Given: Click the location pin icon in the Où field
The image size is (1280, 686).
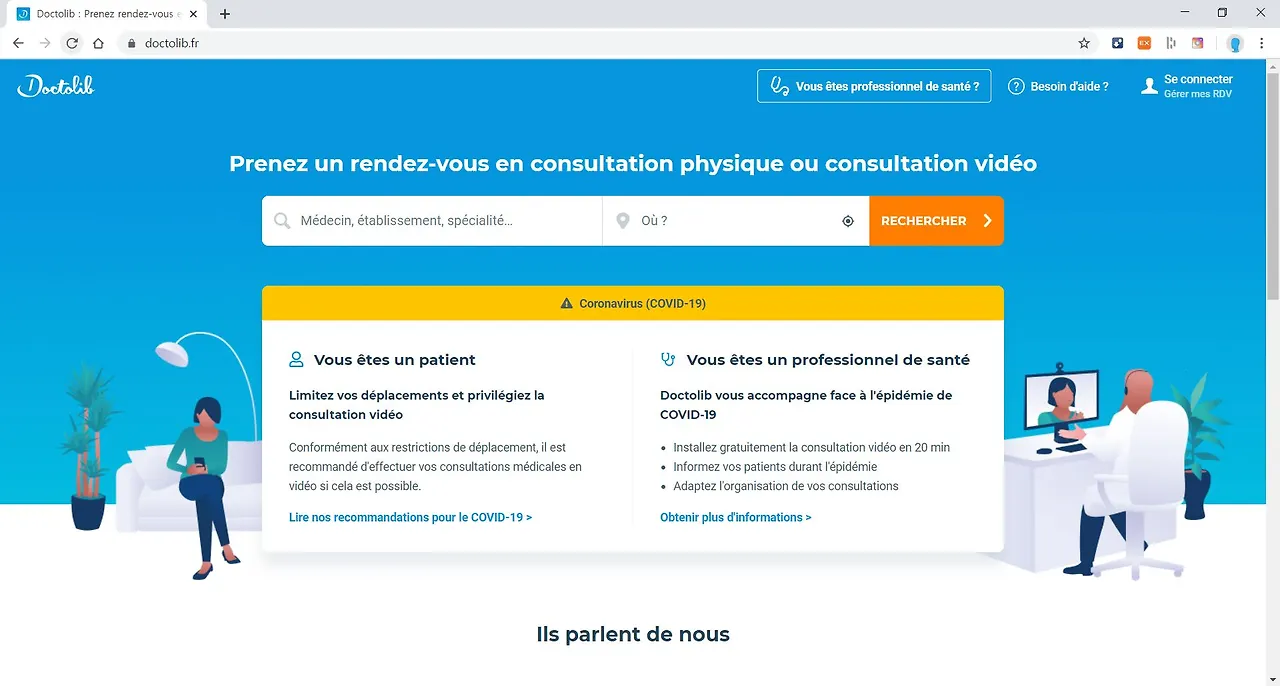Looking at the screenshot, I should click(622, 221).
